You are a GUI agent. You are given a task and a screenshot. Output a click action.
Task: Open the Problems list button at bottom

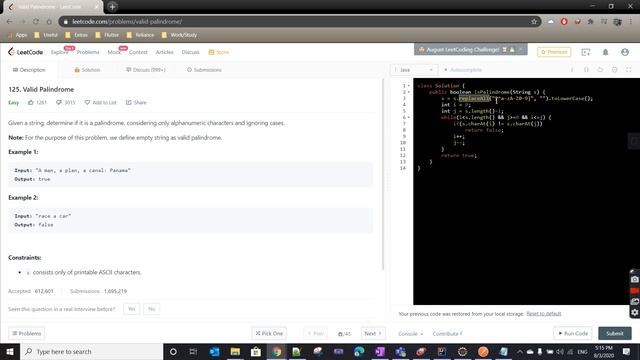(x=27, y=333)
